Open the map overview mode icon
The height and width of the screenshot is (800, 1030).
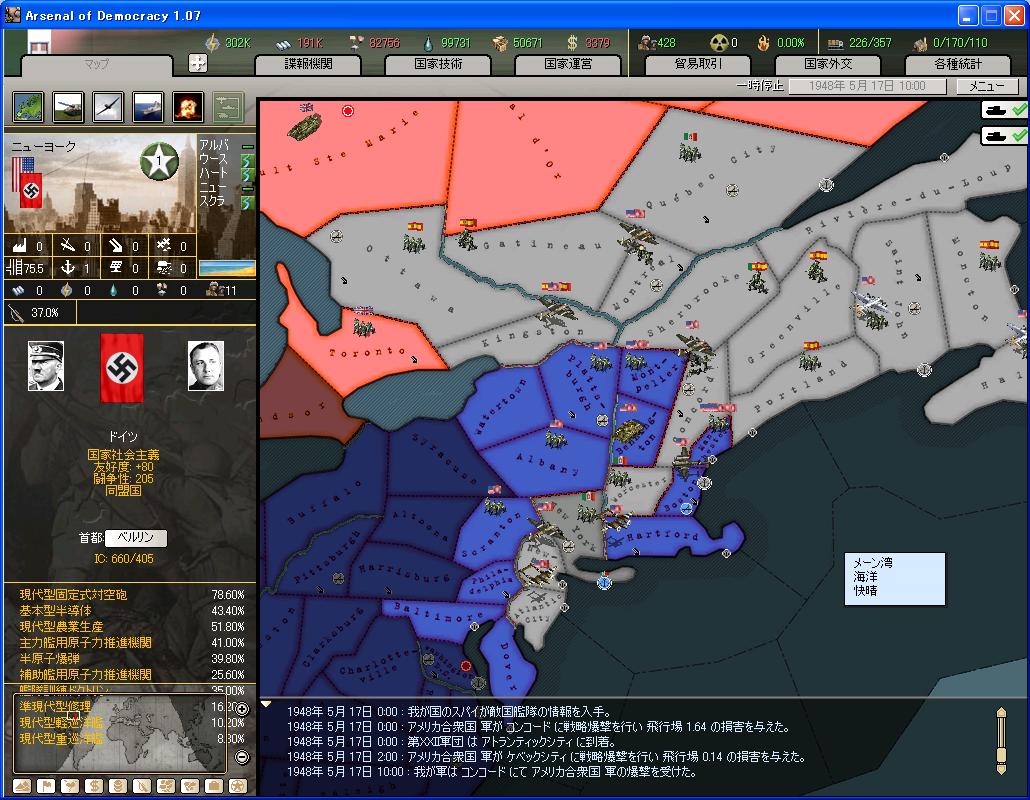28,106
